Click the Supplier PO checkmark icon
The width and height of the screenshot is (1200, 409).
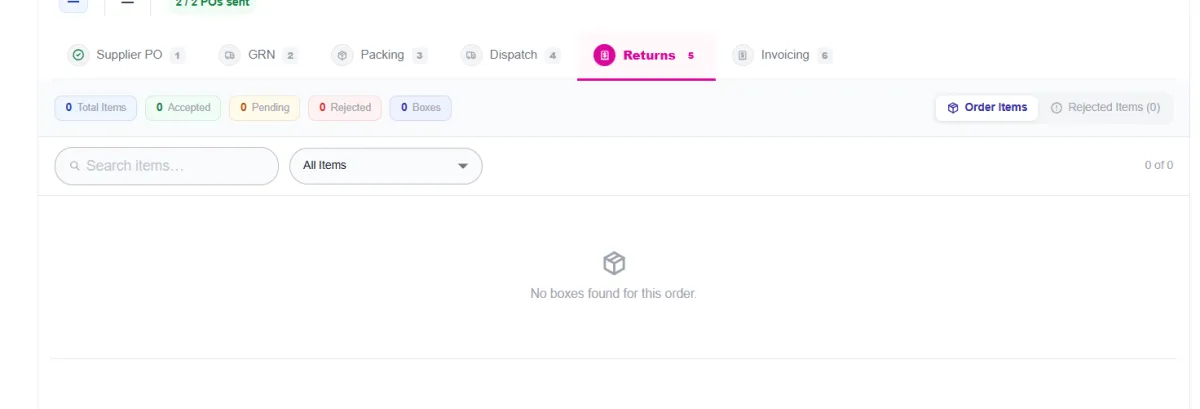click(x=78, y=55)
